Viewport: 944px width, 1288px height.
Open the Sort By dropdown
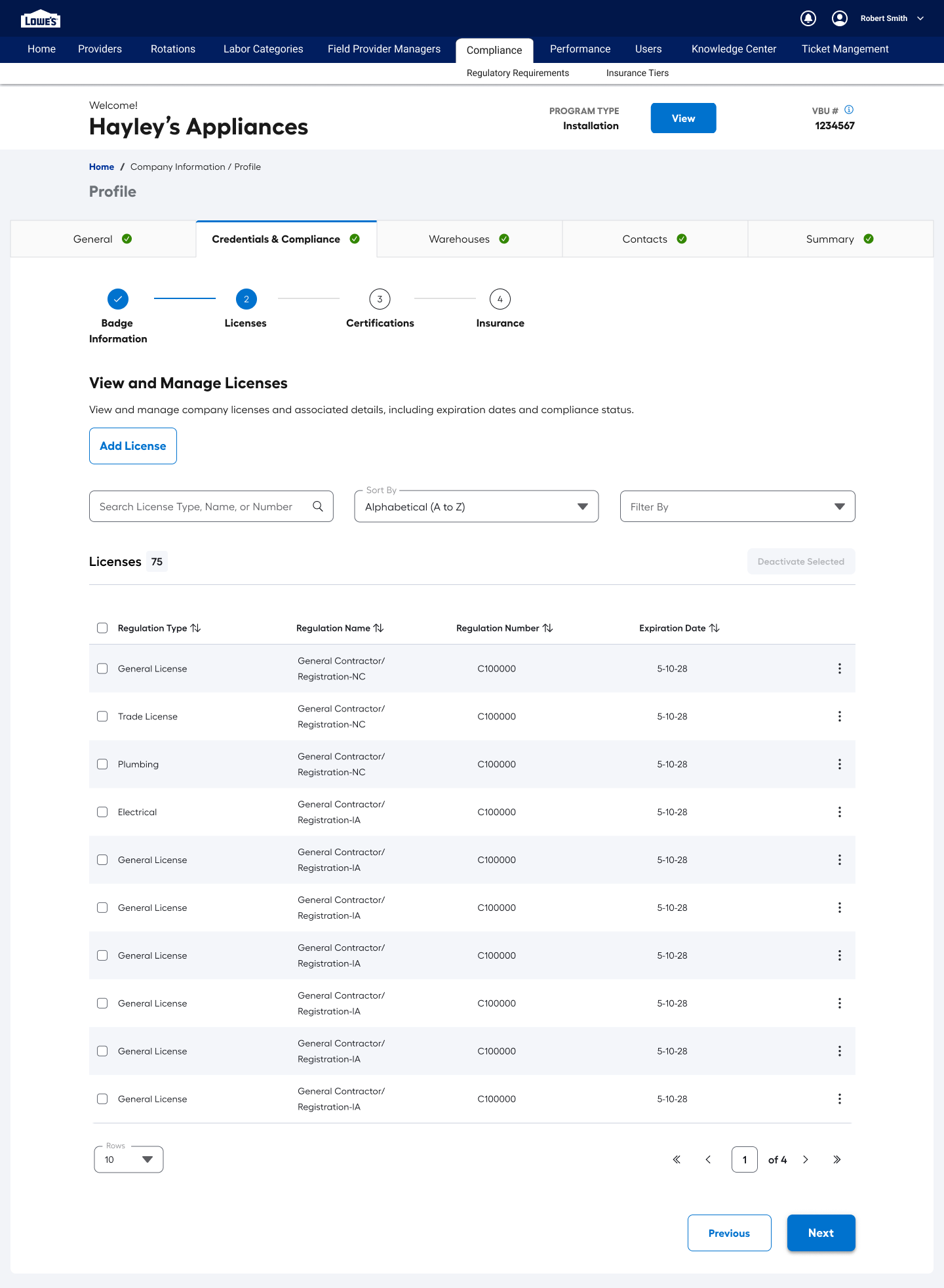[477, 506]
